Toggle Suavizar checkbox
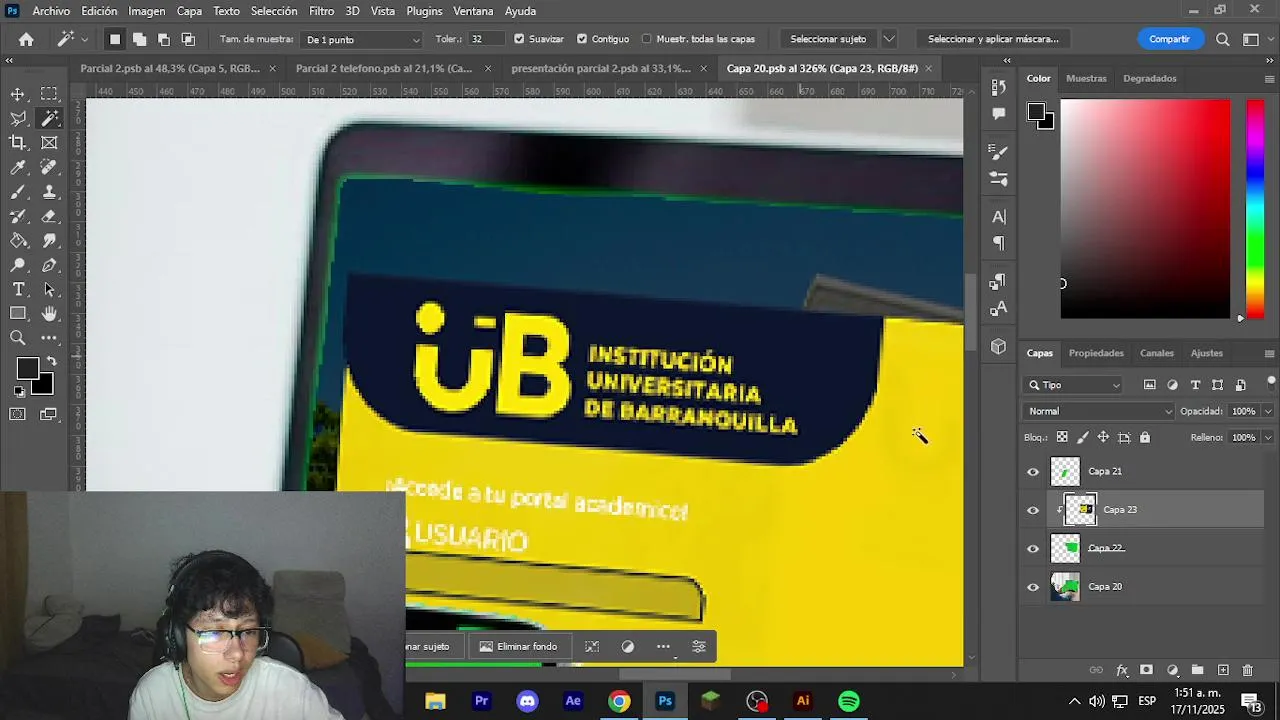 [519, 39]
